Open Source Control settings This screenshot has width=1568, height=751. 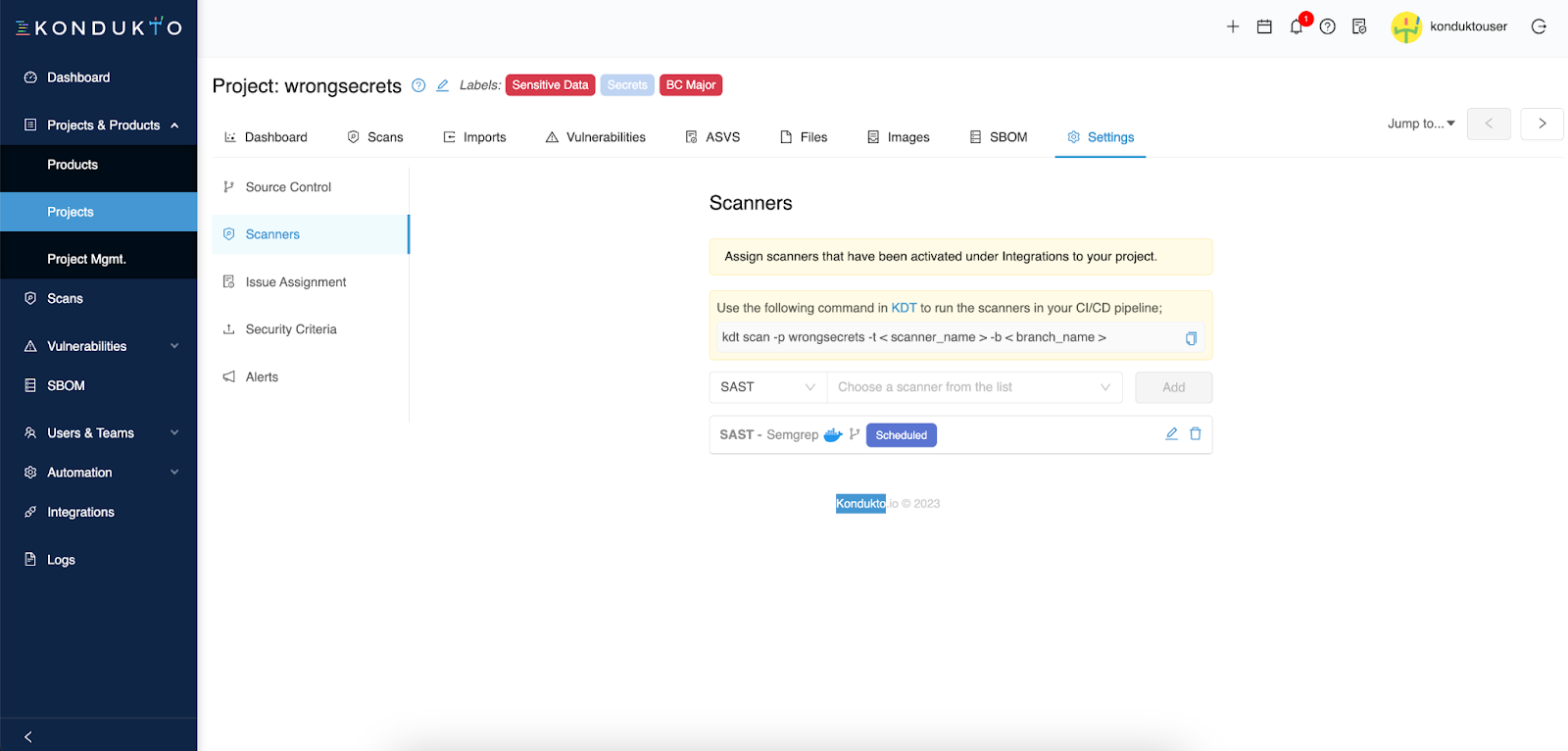click(311, 187)
